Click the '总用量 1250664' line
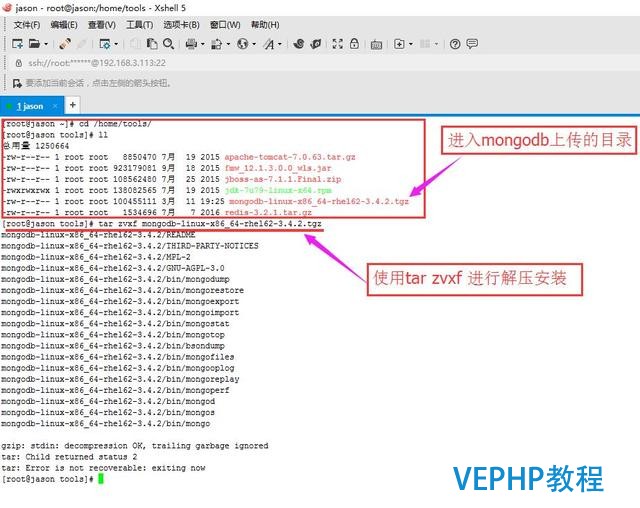 pos(36,146)
